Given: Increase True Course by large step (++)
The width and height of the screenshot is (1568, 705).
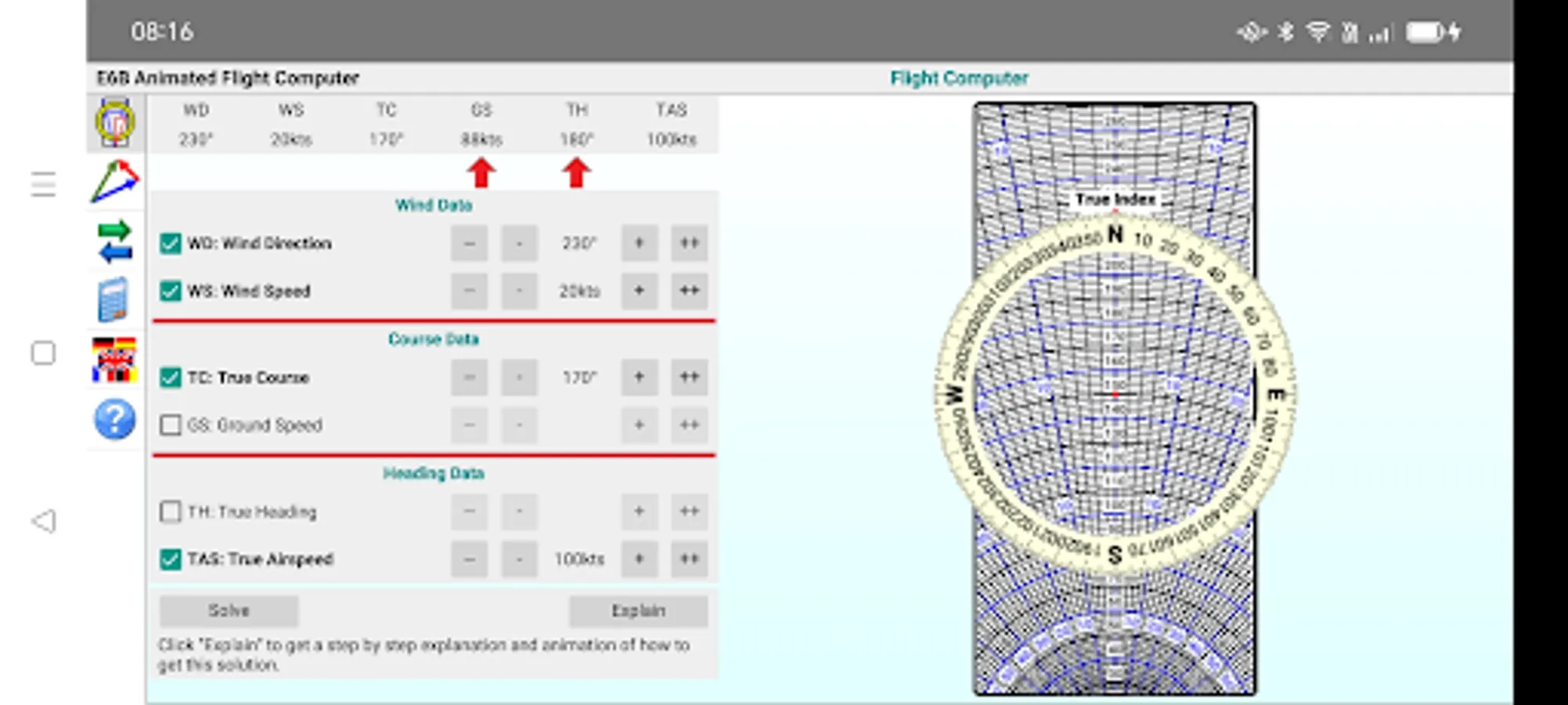Looking at the screenshot, I should tap(690, 378).
